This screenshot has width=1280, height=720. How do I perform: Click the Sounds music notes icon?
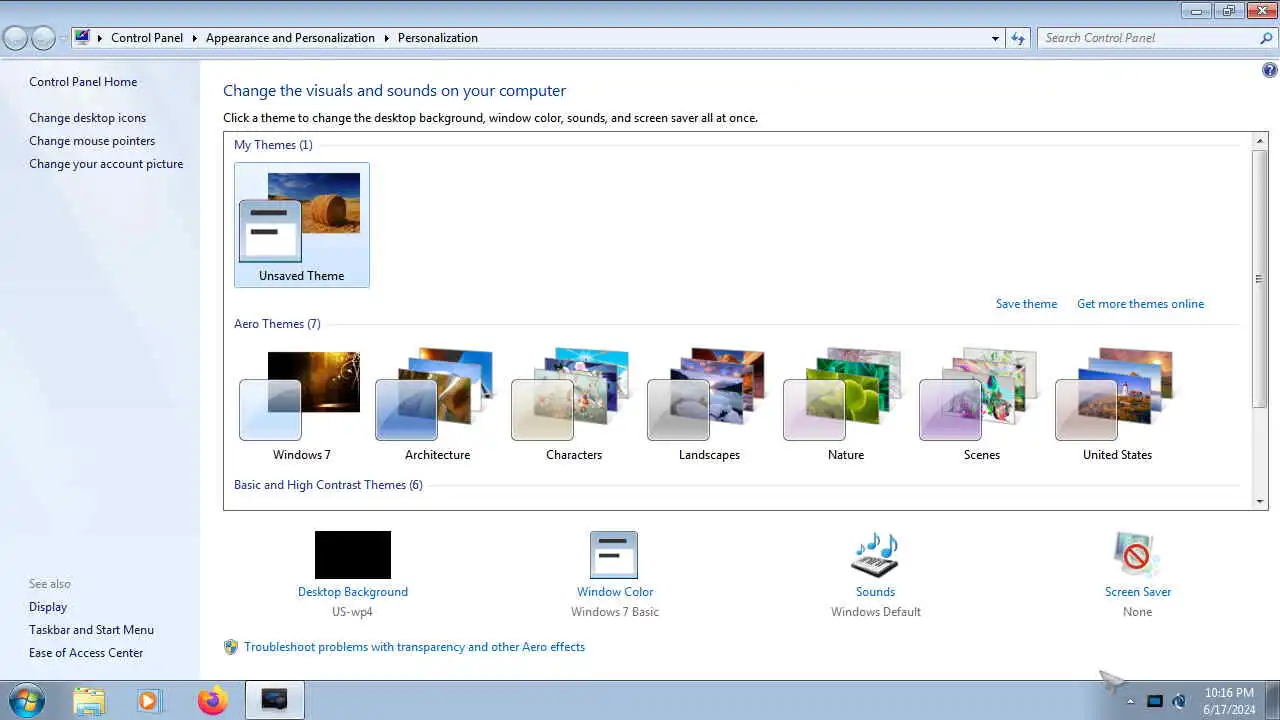click(875, 555)
